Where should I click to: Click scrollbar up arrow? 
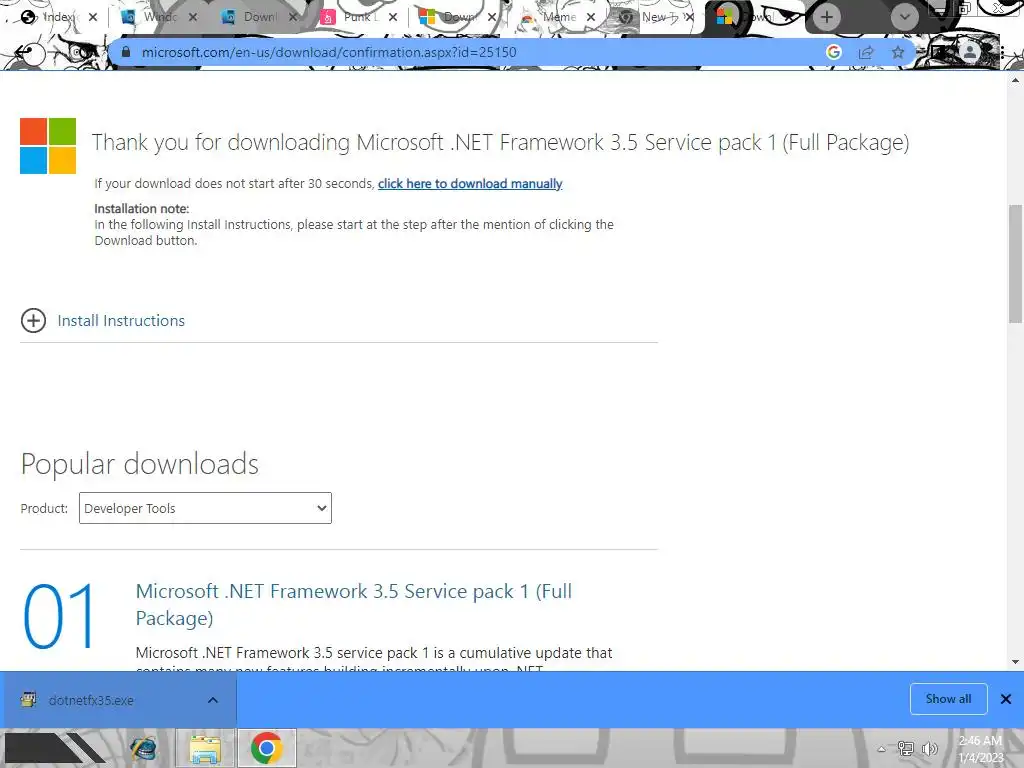tap(1015, 81)
